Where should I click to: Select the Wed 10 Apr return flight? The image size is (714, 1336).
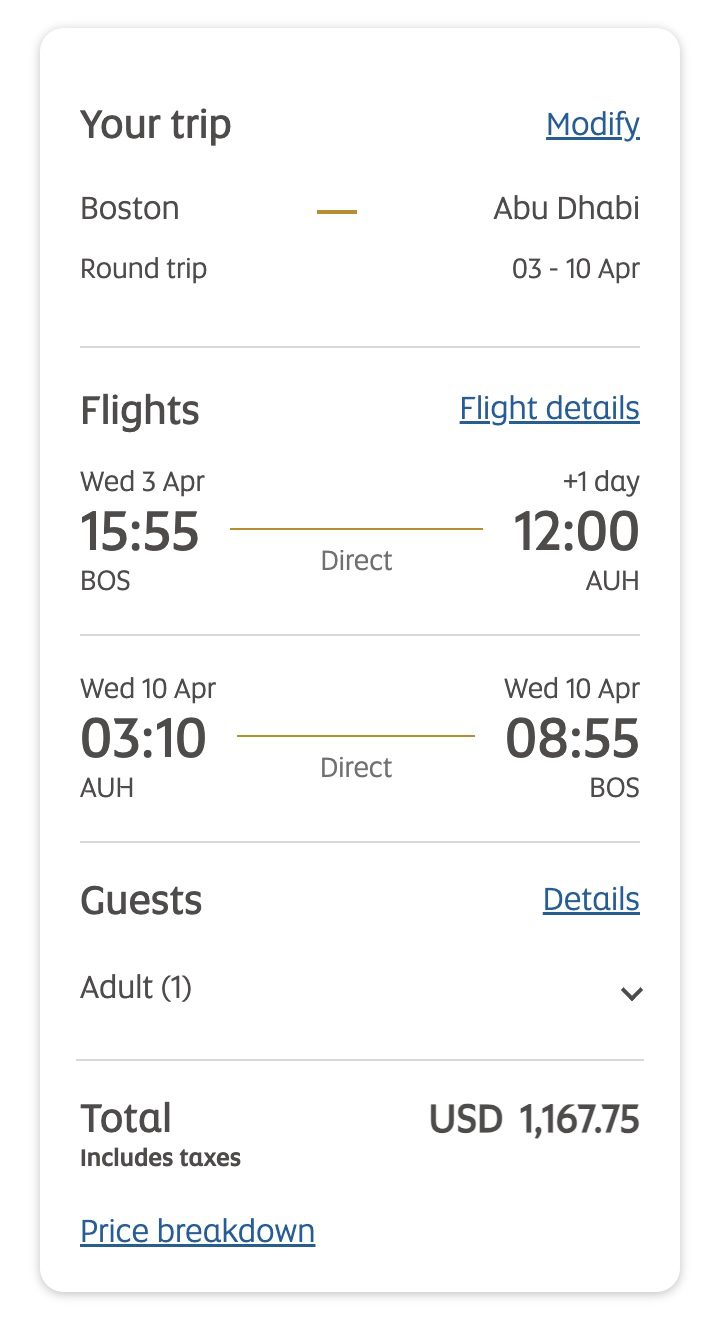[146, 688]
